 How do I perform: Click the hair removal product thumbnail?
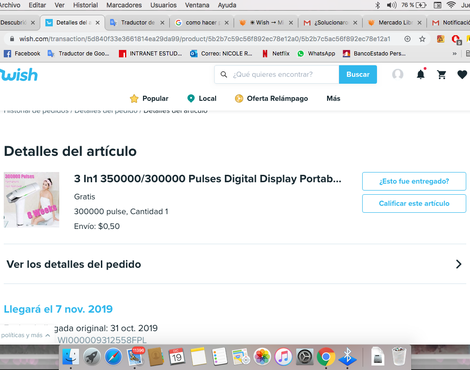[31, 200]
